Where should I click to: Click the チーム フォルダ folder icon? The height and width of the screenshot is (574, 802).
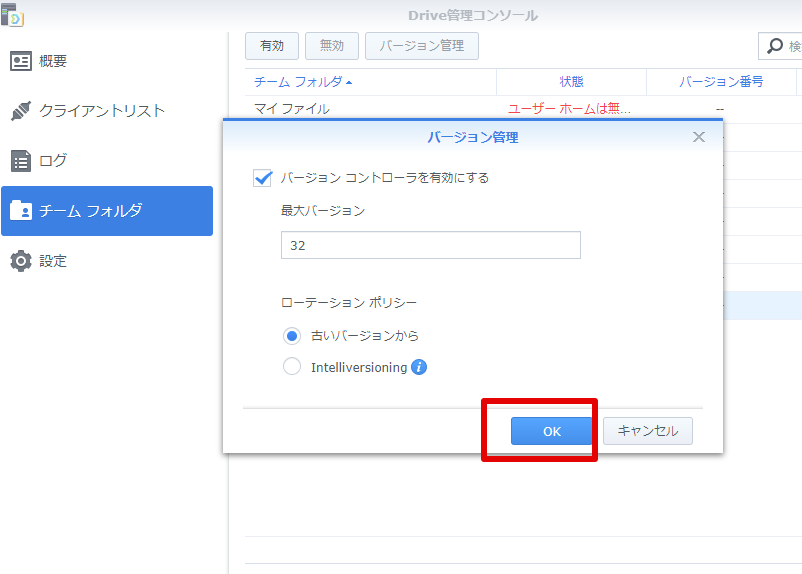pyautogui.click(x=21, y=210)
